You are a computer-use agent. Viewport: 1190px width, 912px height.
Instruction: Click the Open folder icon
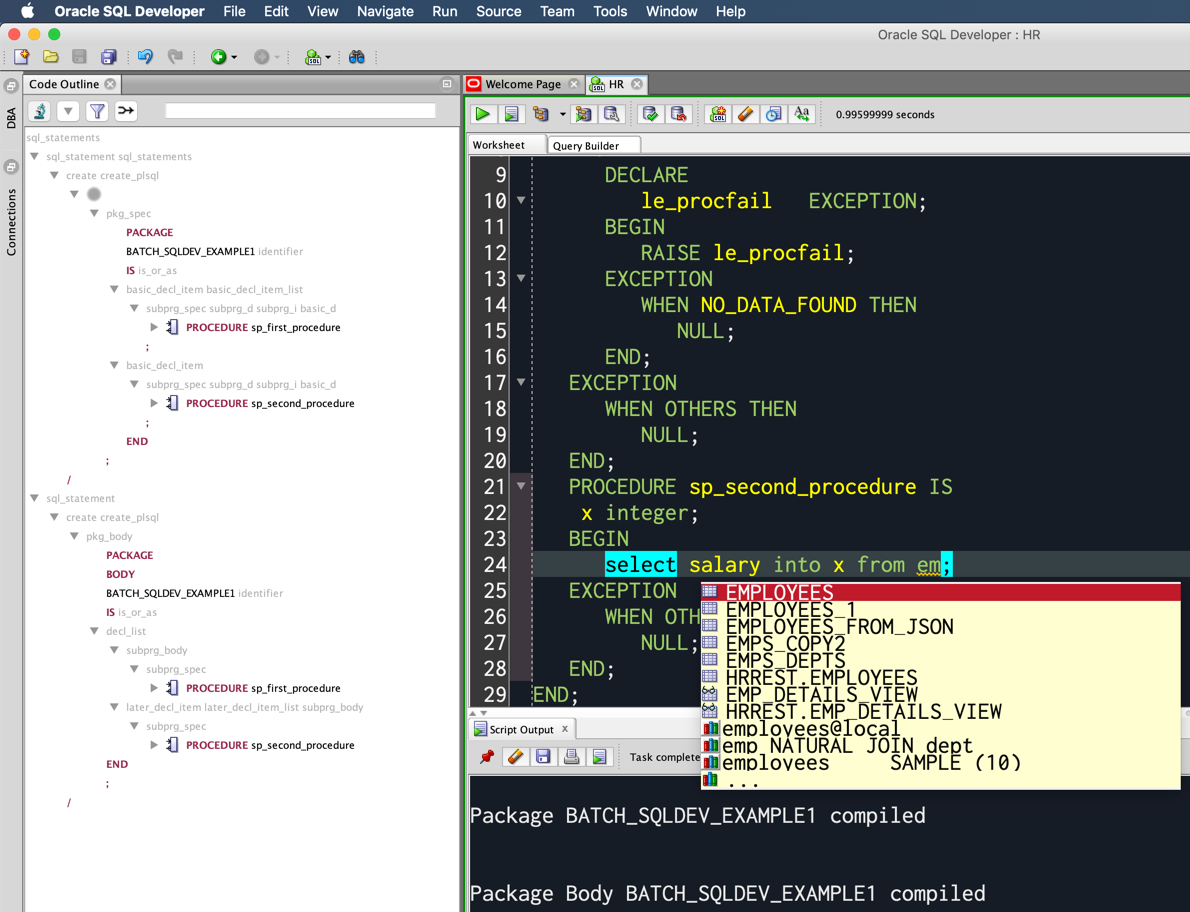coord(50,57)
